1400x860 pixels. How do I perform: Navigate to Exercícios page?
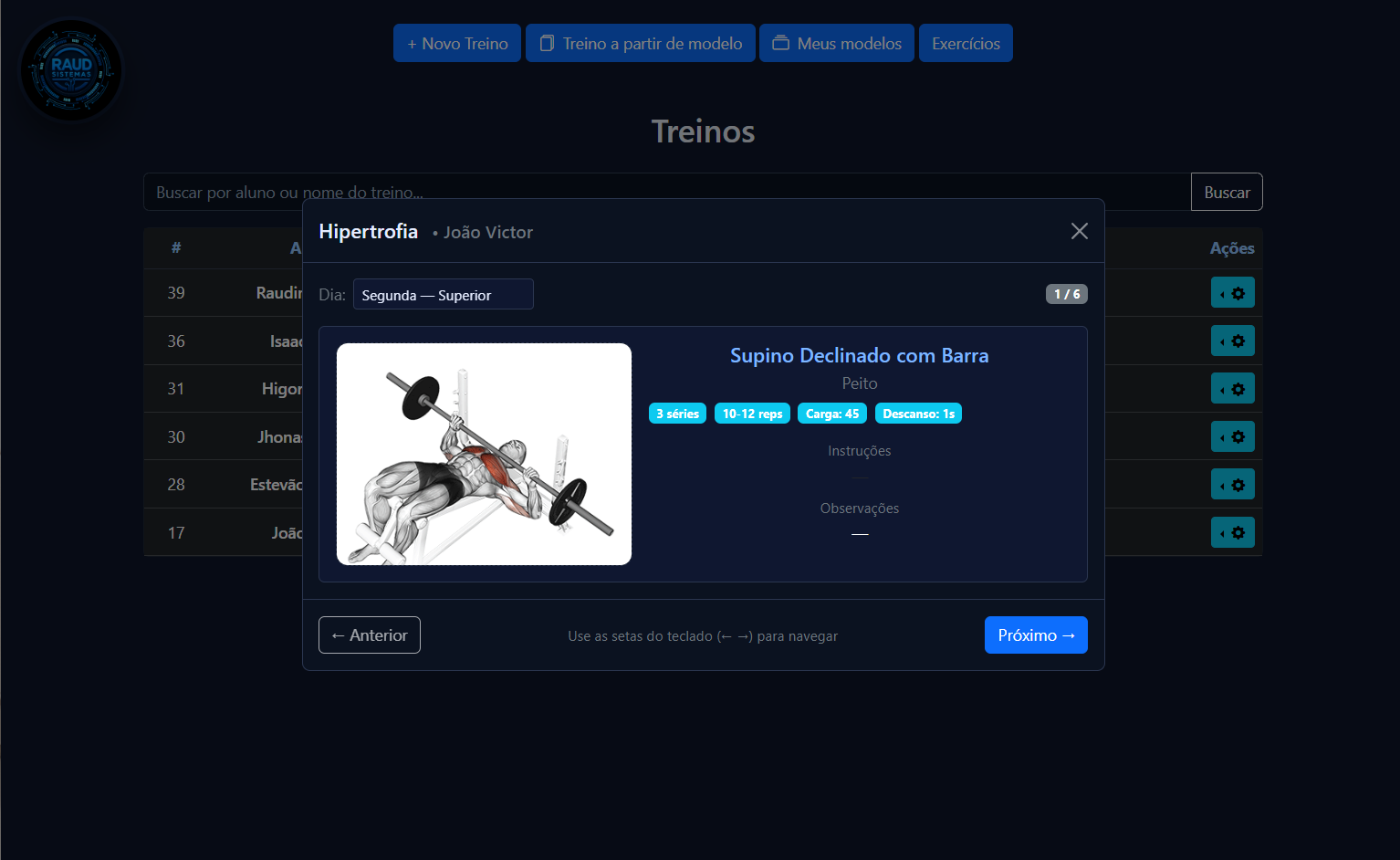tap(966, 43)
